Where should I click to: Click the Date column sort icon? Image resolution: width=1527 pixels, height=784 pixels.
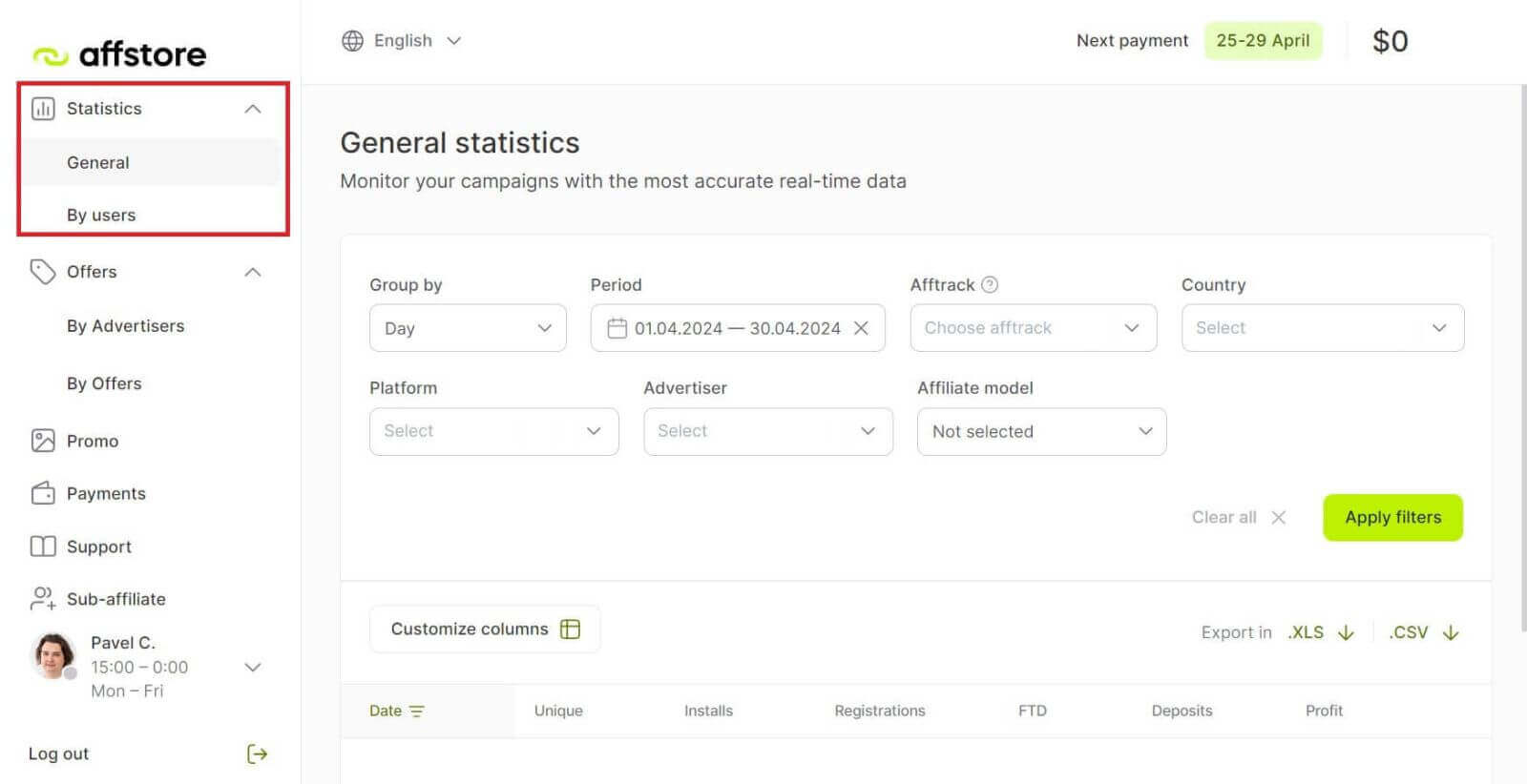(x=417, y=711)
